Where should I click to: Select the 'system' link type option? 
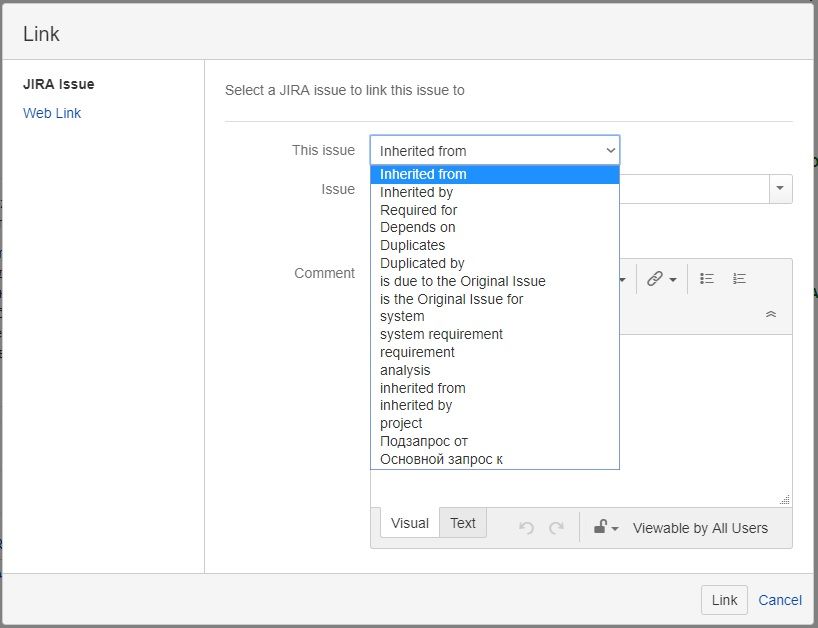pos(495,317)
